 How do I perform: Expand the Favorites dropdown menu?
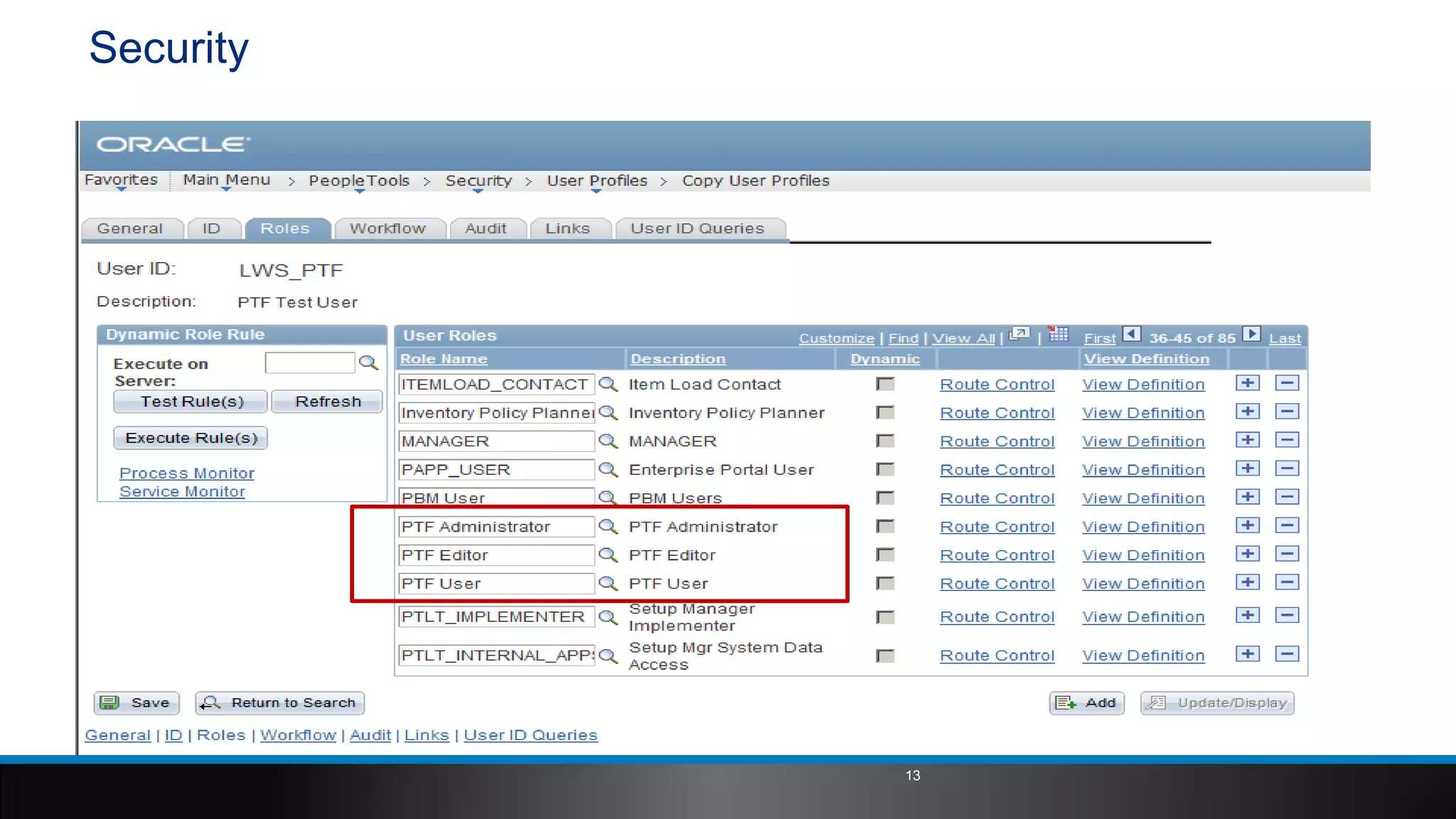point(121,181)
